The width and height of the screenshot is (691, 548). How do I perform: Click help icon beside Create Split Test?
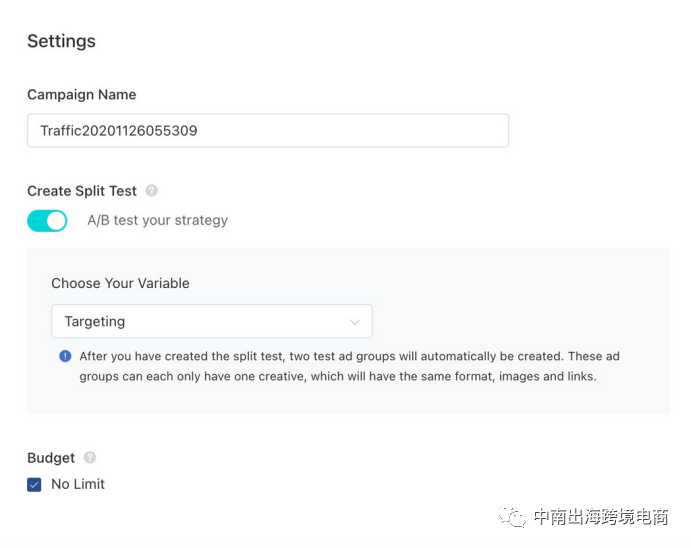coord(152,190)
